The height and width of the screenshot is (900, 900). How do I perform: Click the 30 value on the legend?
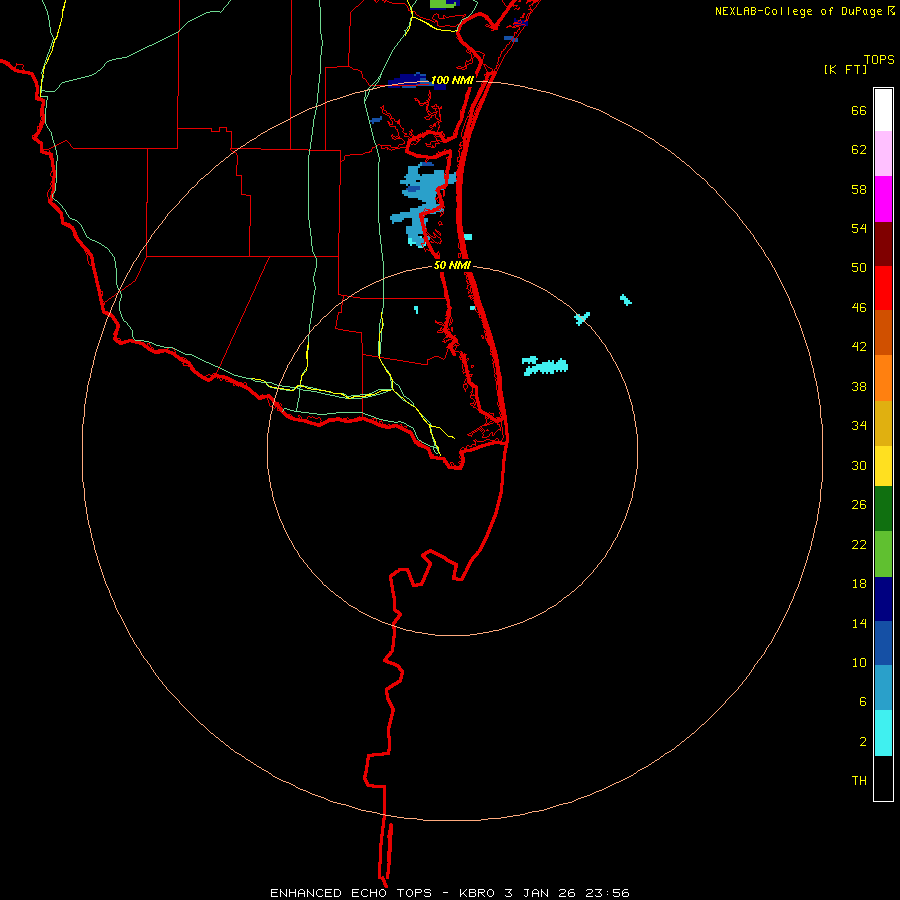(859, 465)
